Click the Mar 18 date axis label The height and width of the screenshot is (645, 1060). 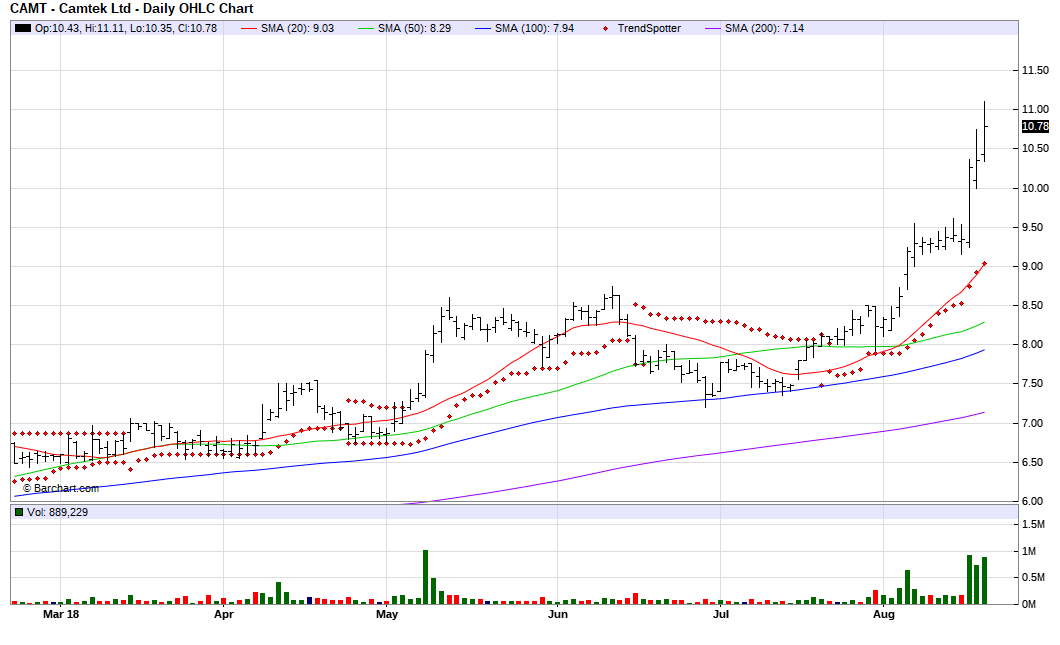(61, 614)
